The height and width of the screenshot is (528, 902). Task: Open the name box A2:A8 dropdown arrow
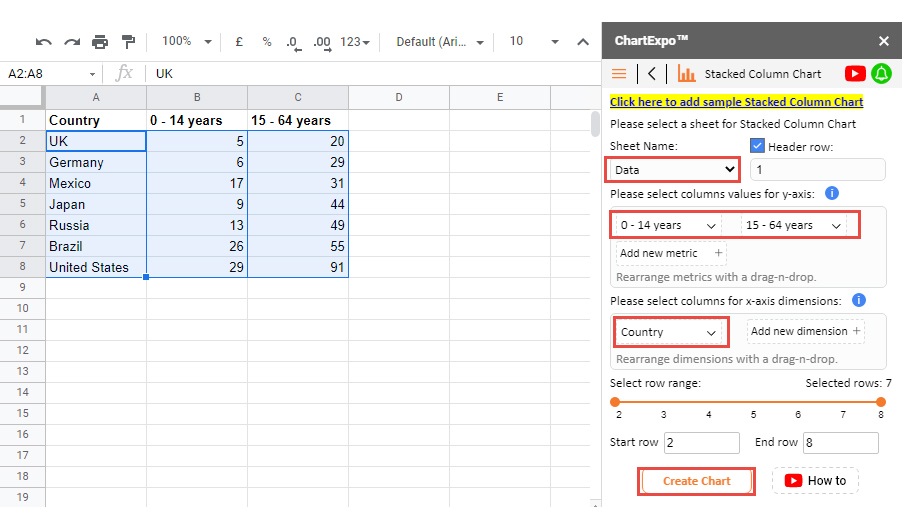(92, 74)
